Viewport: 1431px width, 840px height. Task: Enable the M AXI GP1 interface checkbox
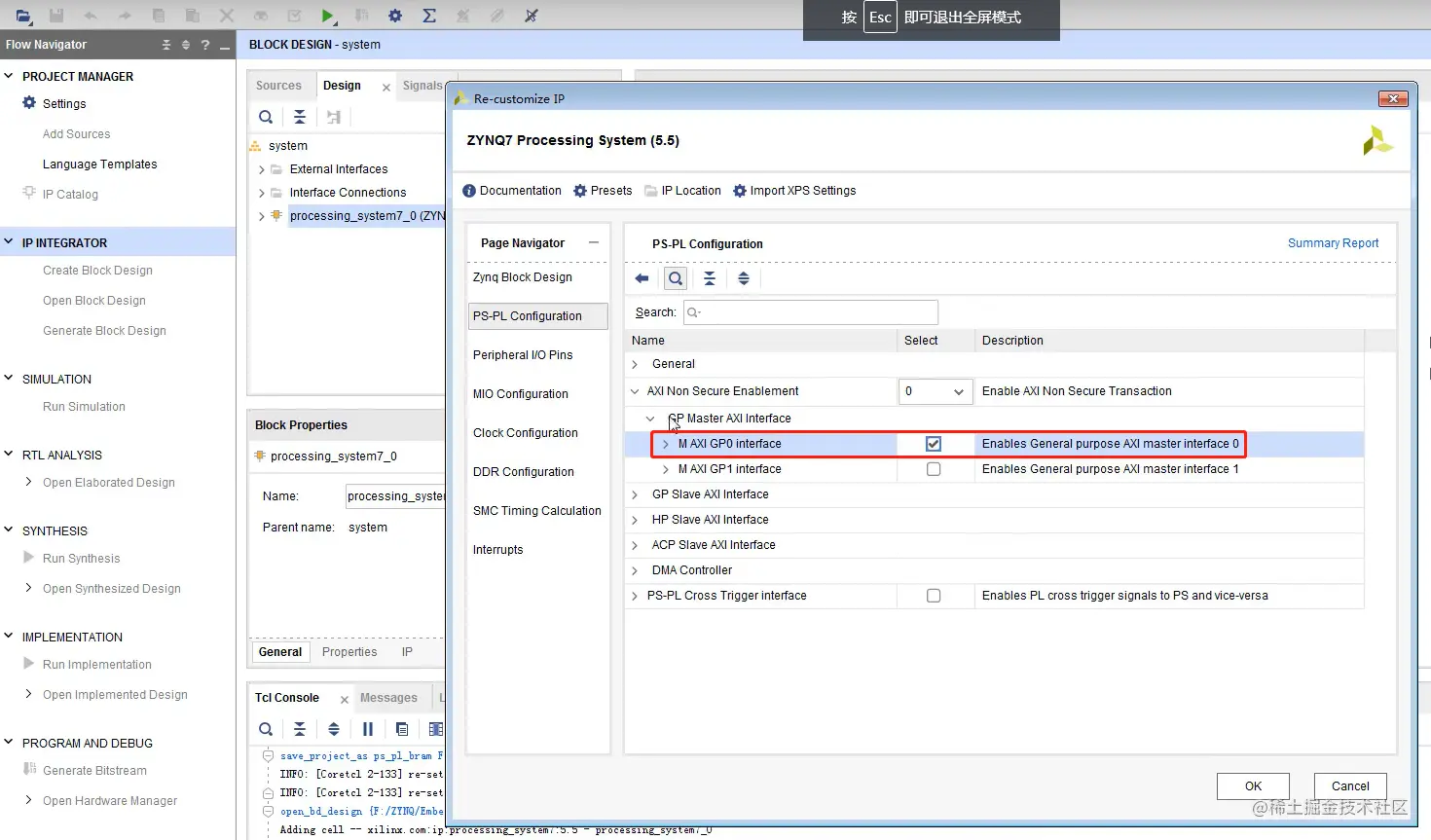(934, 469)
